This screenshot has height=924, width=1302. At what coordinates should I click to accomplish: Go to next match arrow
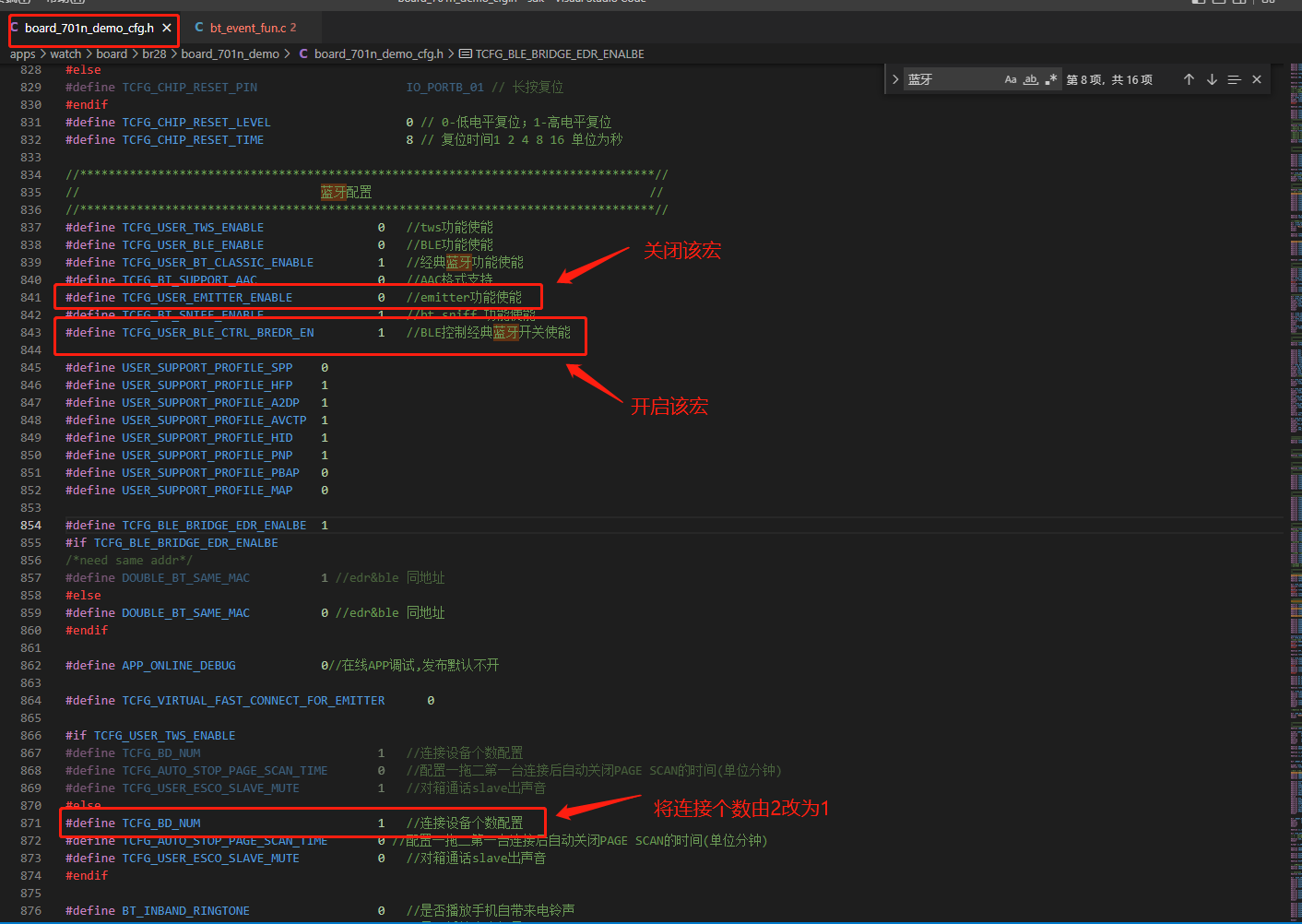pos(1212,79)
